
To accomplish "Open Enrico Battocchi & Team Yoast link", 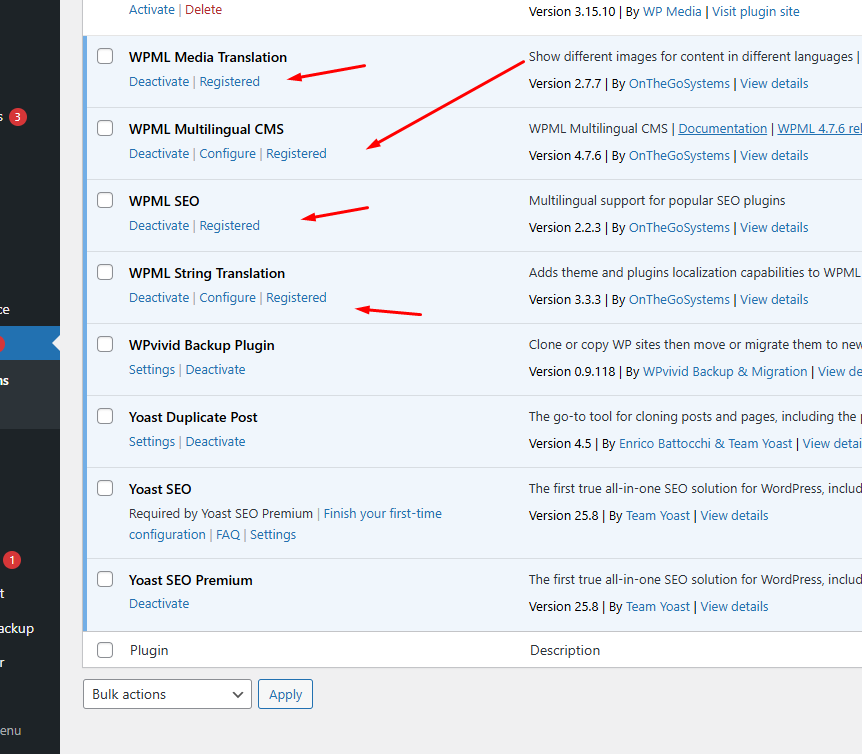I will pyautogui.click(x=705, y=443).
